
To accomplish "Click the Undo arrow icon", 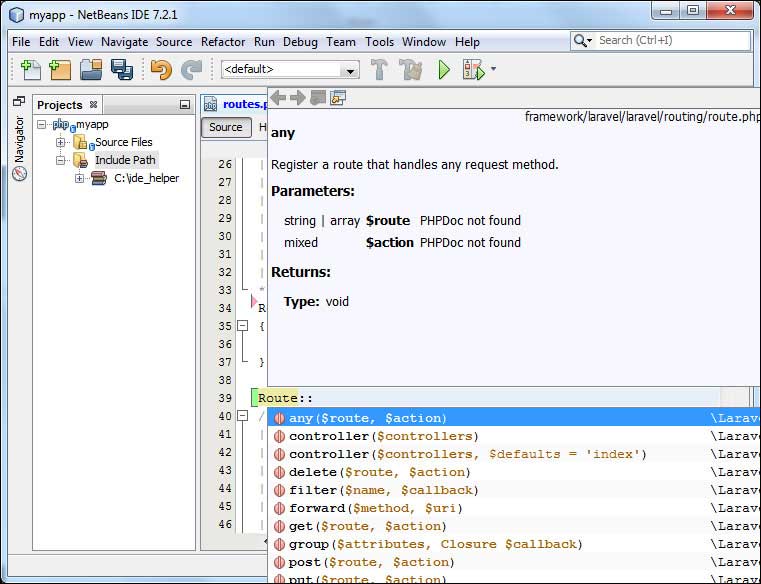I will point(160,70).
